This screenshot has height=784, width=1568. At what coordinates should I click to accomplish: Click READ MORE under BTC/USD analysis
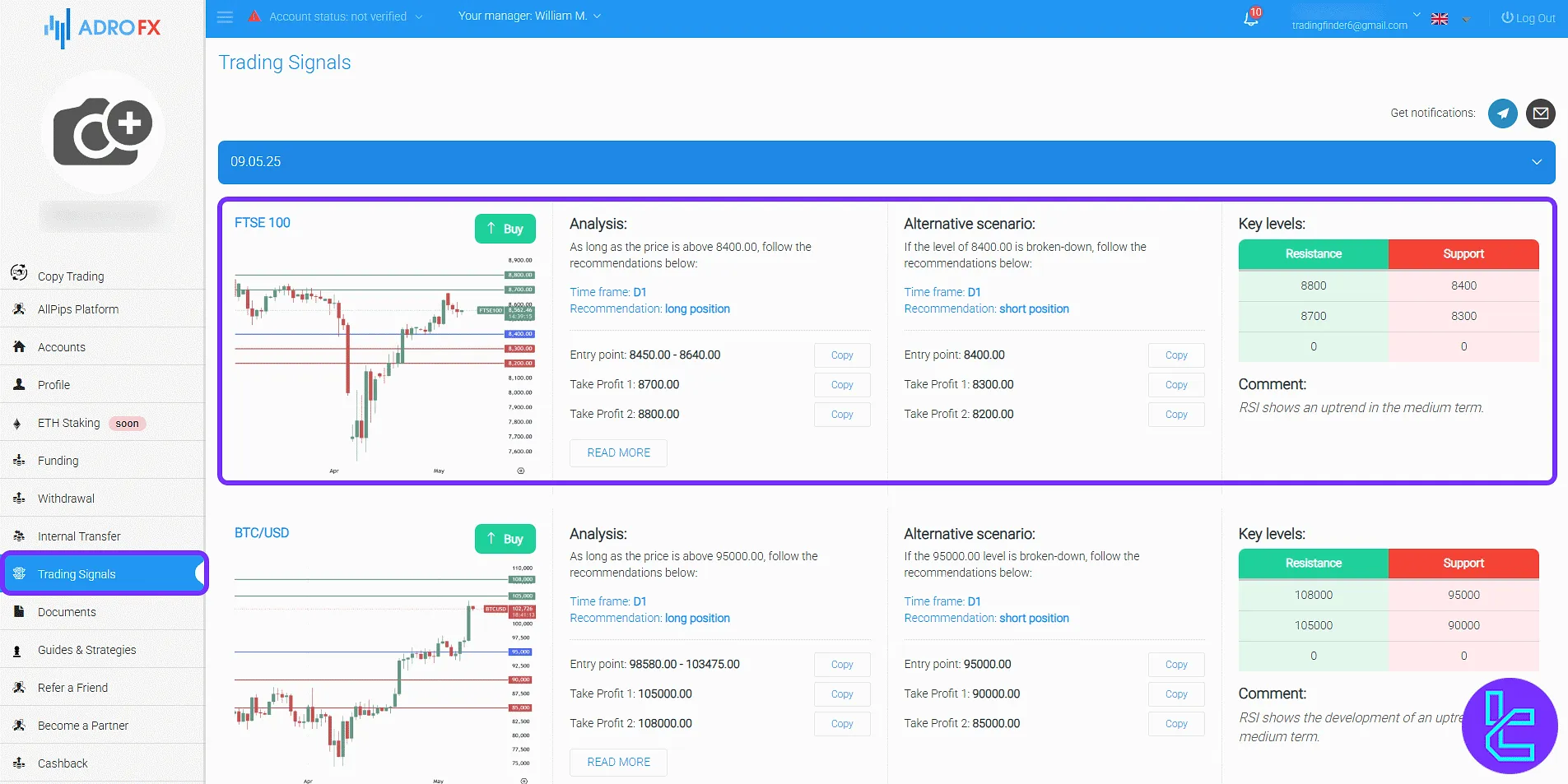(x=618, y=763)
